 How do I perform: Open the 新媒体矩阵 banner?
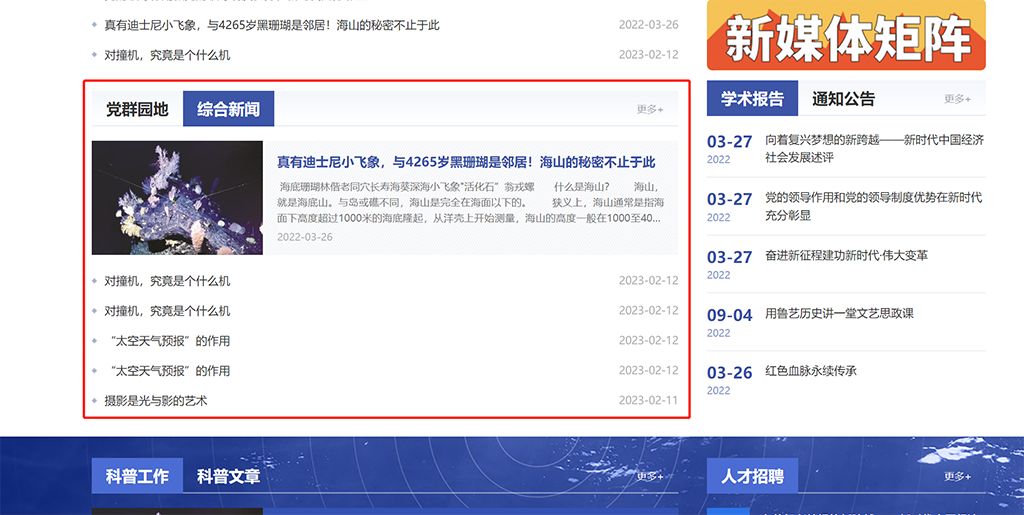coord(846,35)
